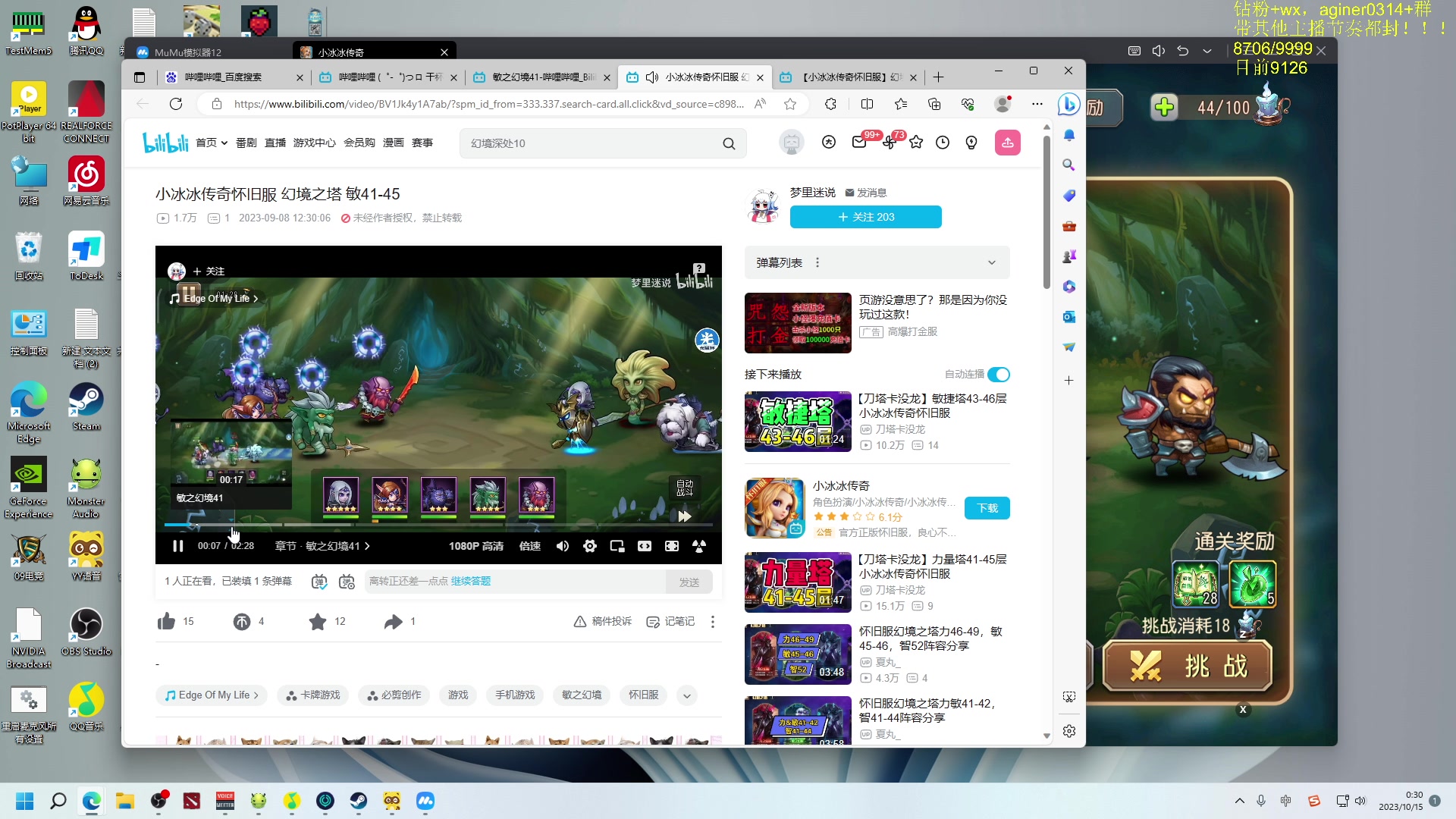Click 发送 danmaku send button
1456x819 pixels.
point(689,582)
